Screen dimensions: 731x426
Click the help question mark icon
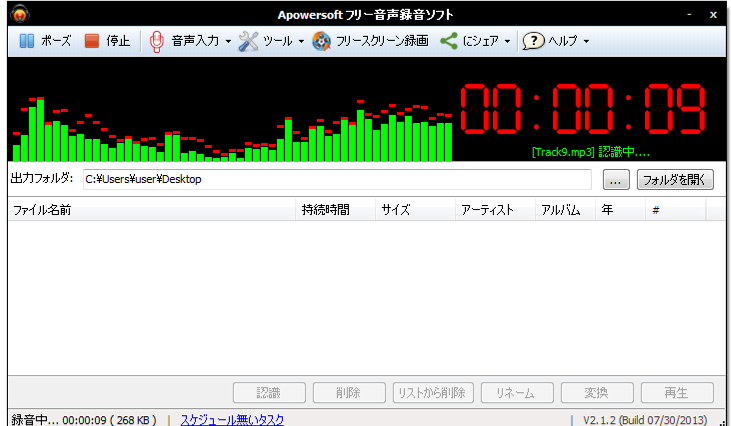click(533, 41)
